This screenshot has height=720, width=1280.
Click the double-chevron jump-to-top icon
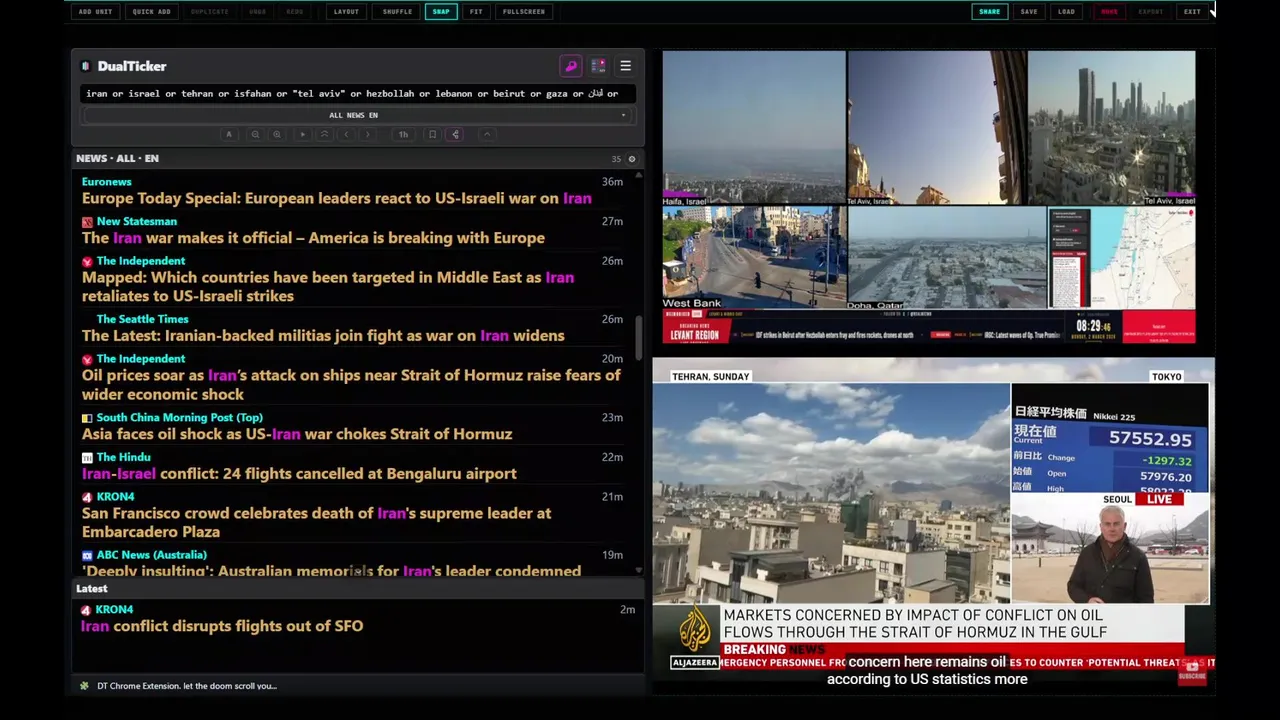324,134
